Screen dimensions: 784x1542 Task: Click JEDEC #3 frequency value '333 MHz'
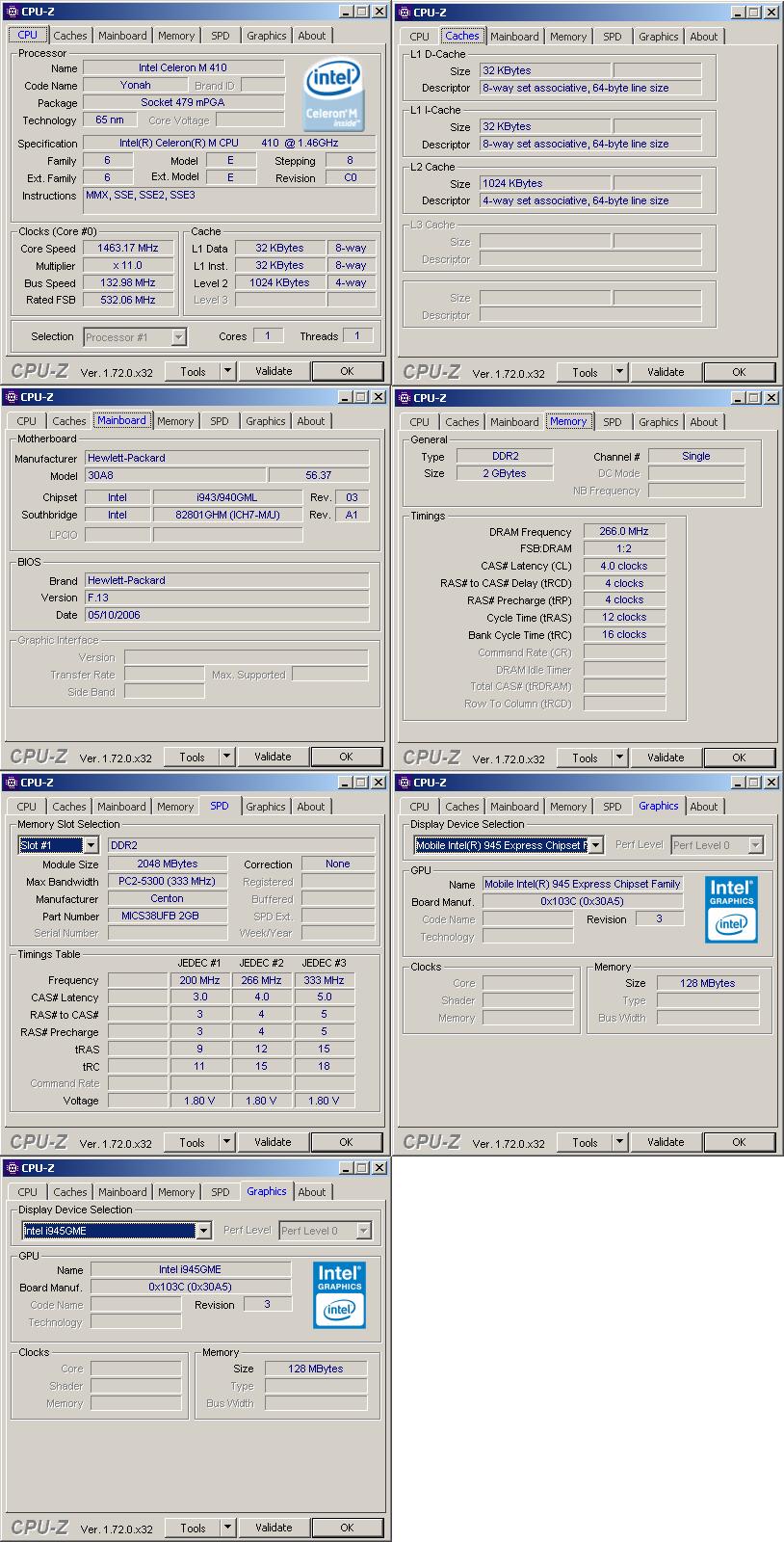coord(324,980)
